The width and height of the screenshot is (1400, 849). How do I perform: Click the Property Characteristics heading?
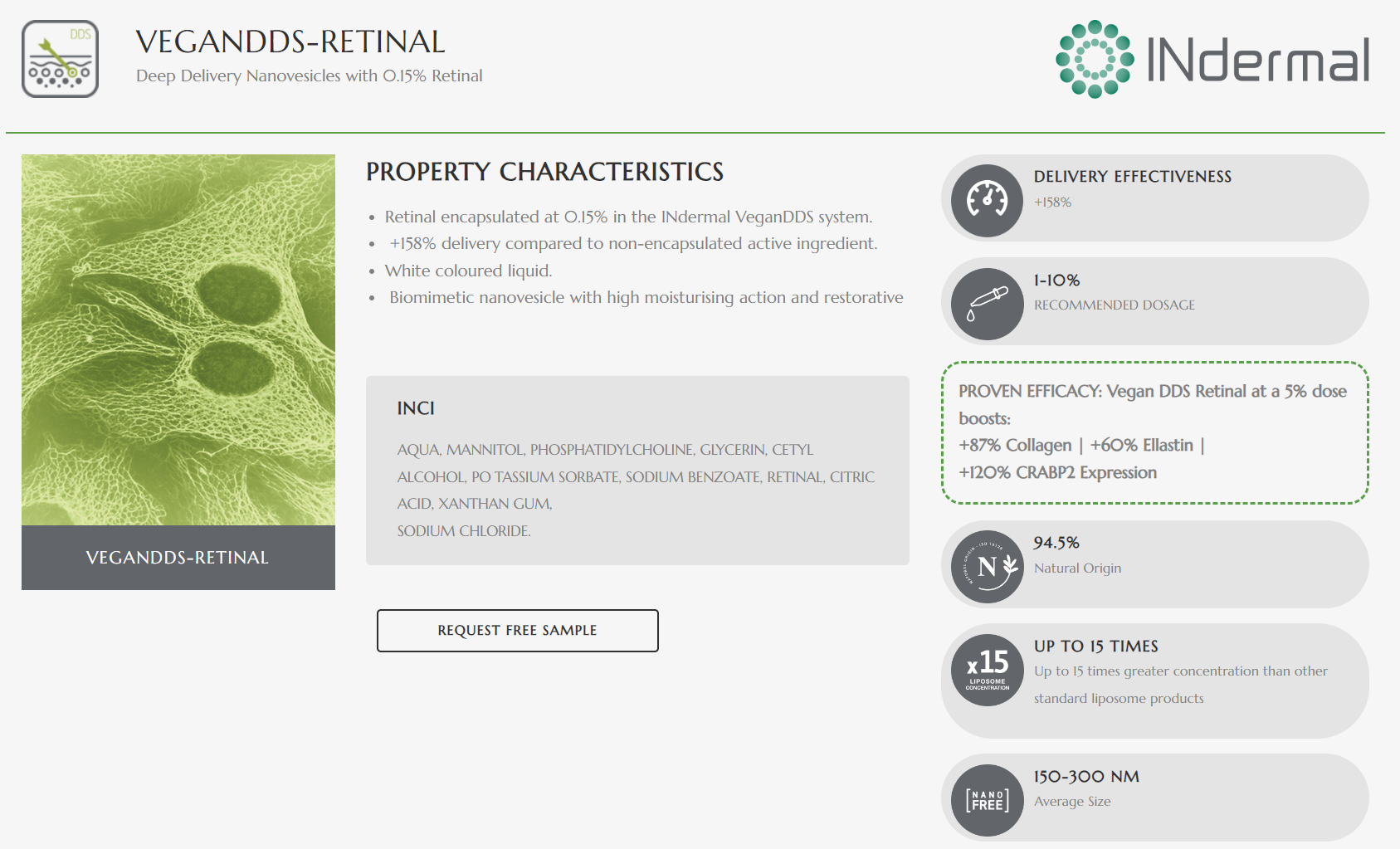pos(544,172)
